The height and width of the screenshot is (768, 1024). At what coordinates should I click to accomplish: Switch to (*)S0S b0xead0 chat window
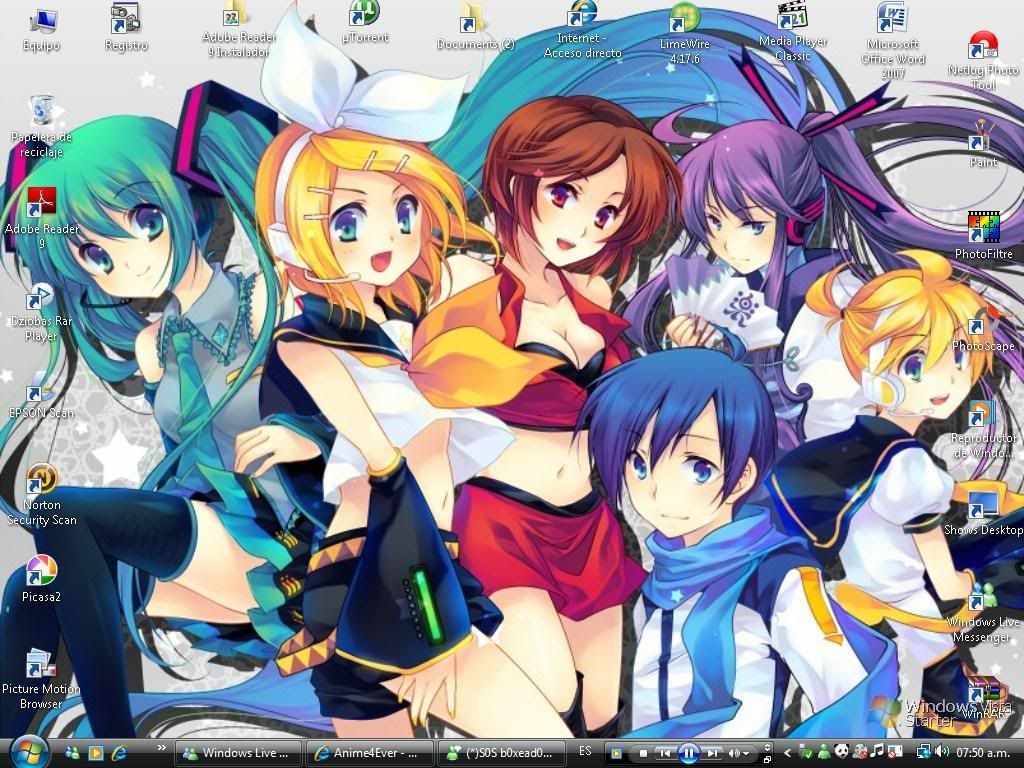point(502,753)
